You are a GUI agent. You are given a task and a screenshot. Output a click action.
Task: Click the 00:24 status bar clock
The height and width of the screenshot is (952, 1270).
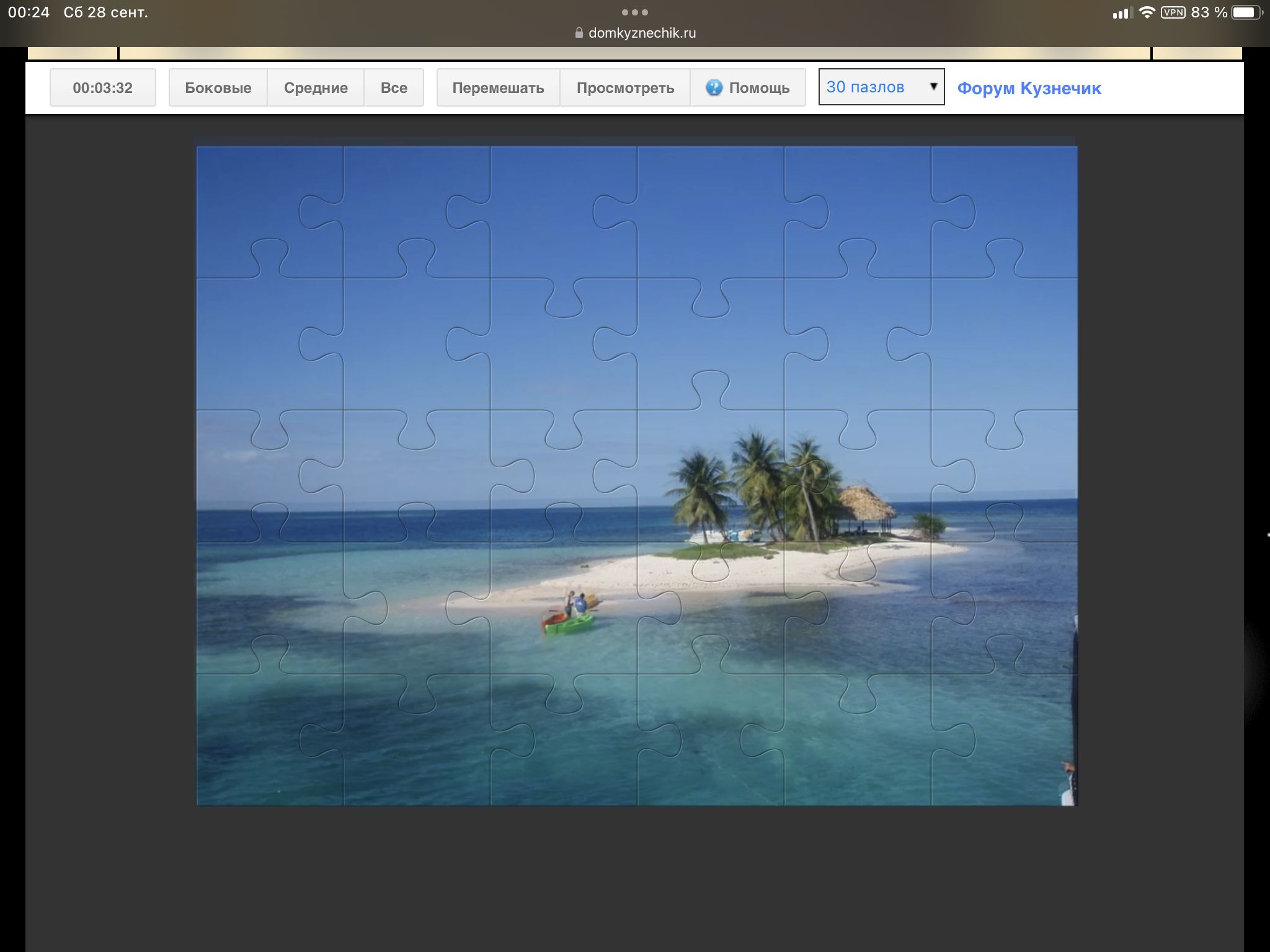click(x=29, y=12)
